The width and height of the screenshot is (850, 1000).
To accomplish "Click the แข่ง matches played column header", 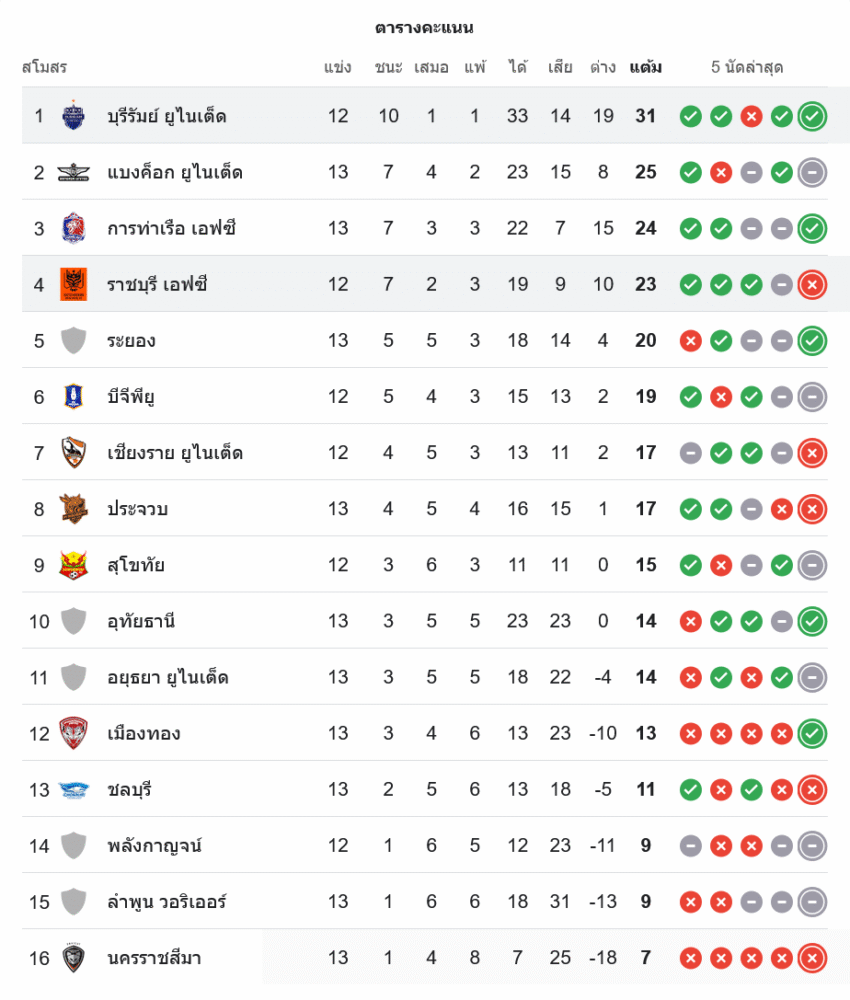I will (338, 68).
